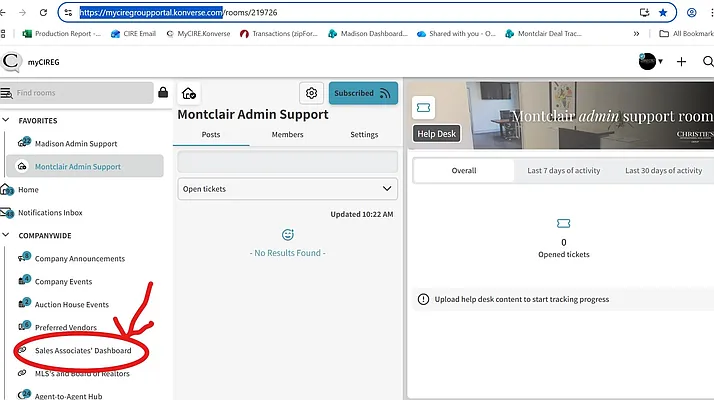714x400 pixels.
Task: Click the room home icon above Montclair title
Action: [x=188, y=93]
